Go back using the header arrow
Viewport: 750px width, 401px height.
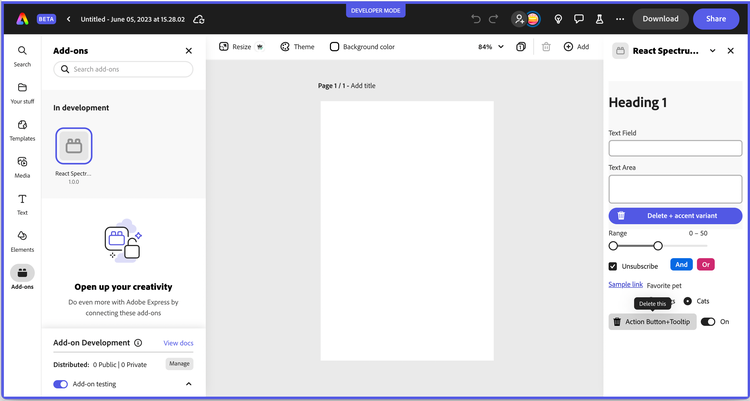pos(68,19)
